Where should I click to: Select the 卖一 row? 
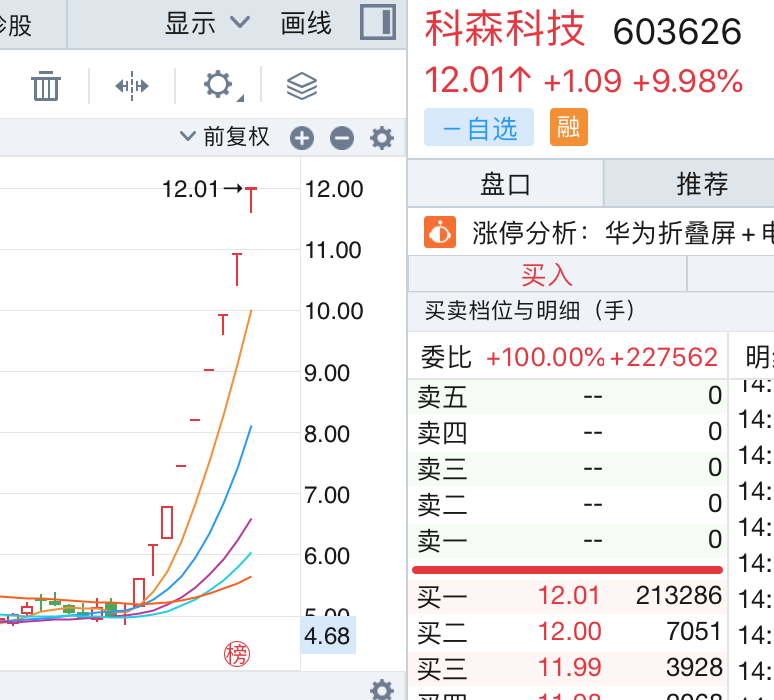tap(568, 541)
